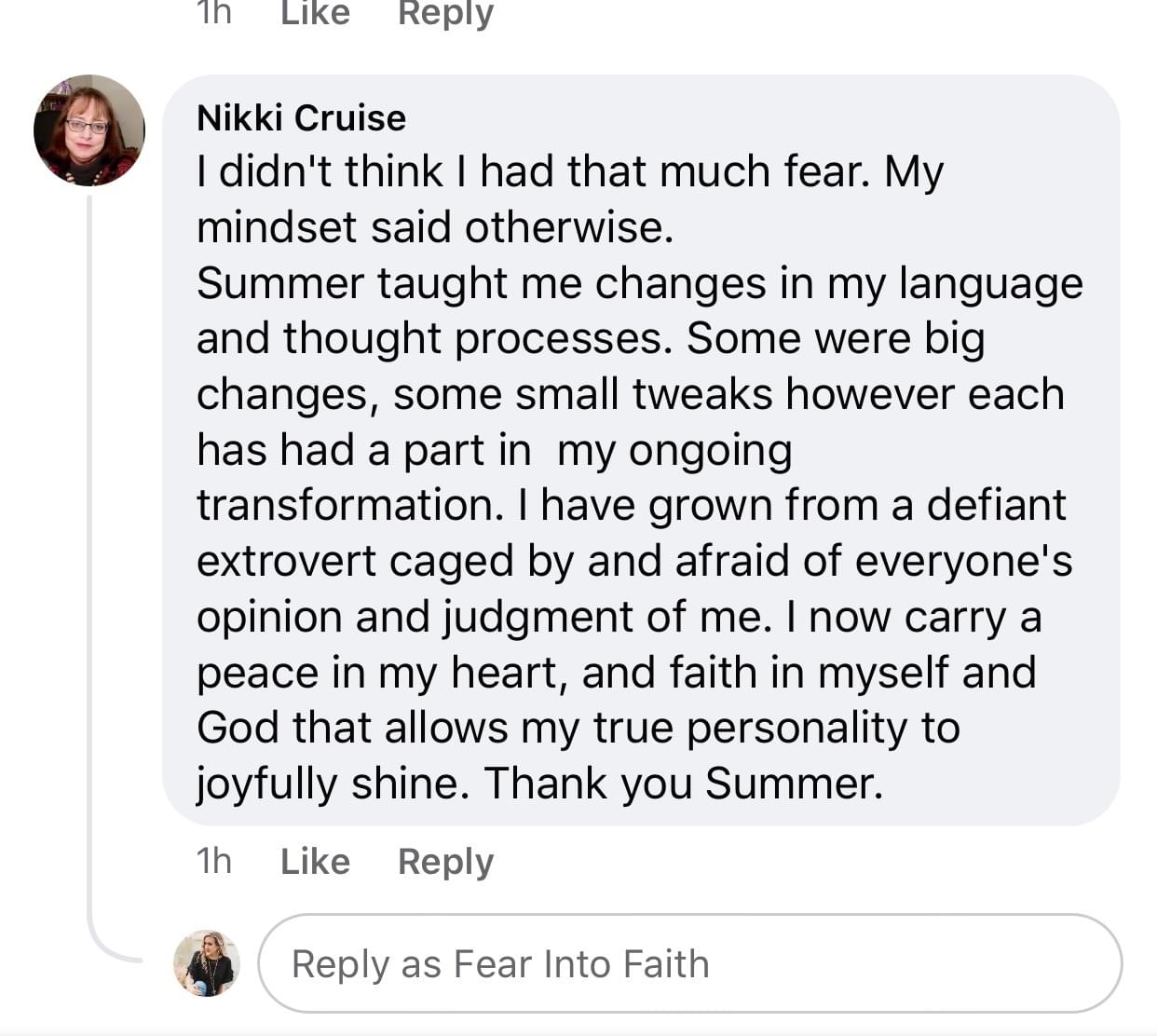The width and height of the screenshot is (1157, 1036).
Task: Click the phrase "joyfully shine" in the comment
Action: click(x=328, y=783)
